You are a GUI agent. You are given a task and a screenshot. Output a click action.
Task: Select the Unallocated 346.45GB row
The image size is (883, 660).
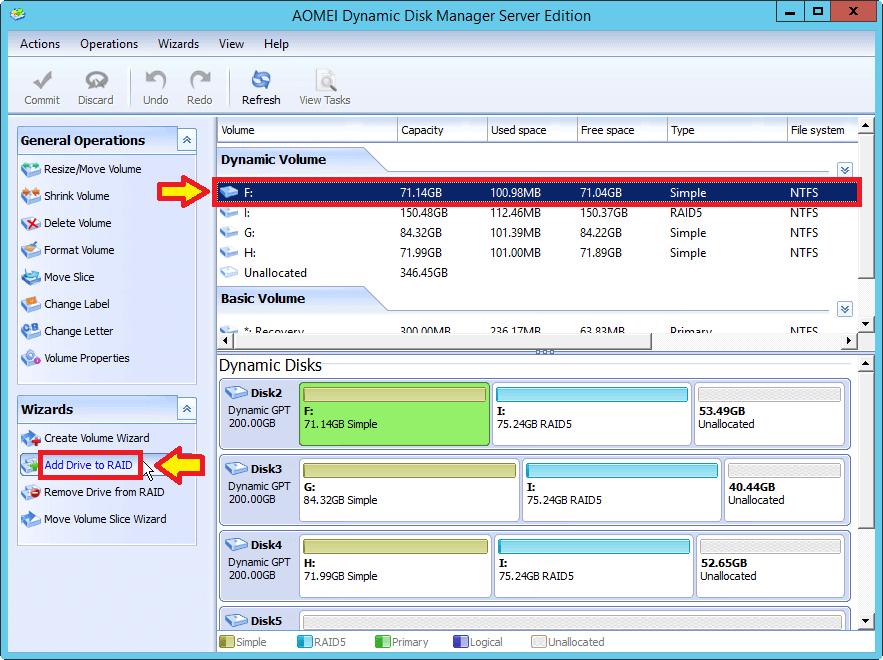tap(537, 273)
